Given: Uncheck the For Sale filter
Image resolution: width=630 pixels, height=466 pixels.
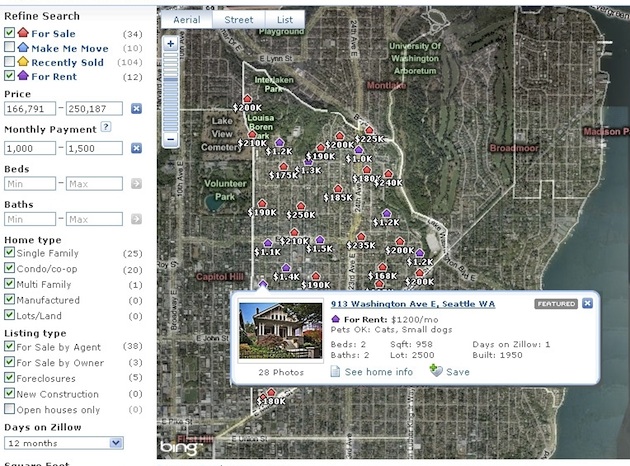Looking at the screenshot, I should coord(9,33).
